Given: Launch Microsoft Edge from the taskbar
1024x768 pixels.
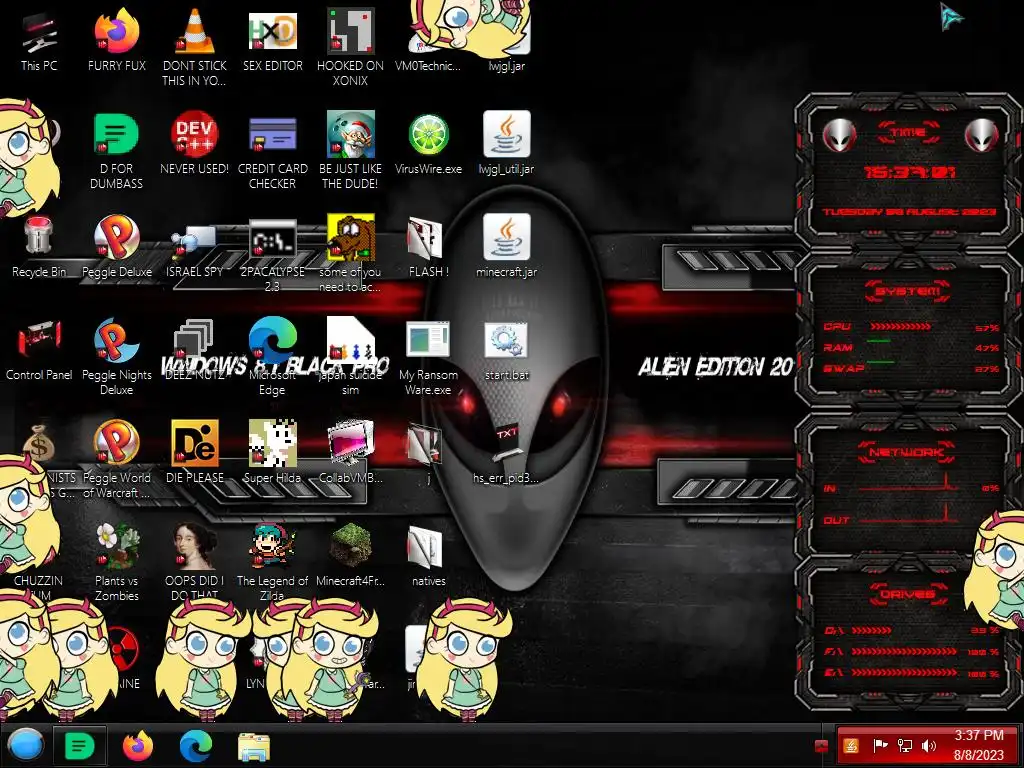Looking at the screenshot, I should 195,745.
